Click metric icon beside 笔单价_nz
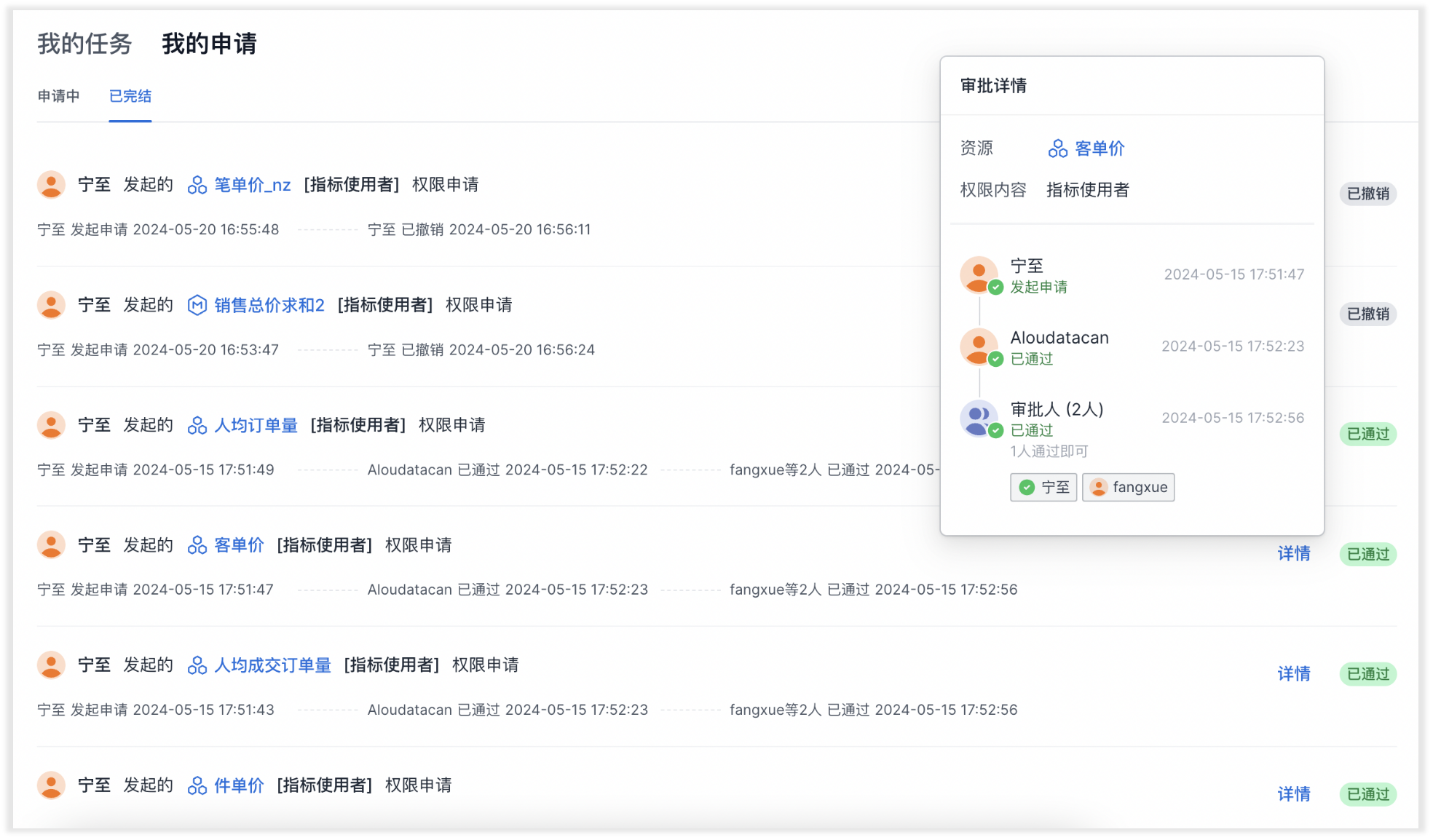This screenshot has width=1433, height=840. click(x=197, y=185)
